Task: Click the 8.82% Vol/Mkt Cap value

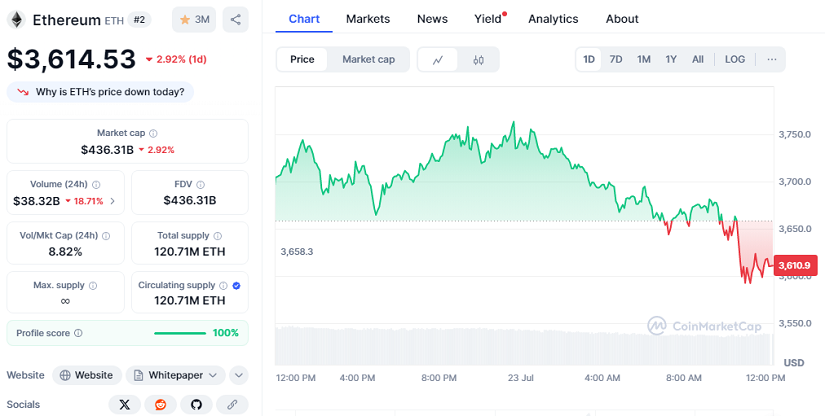Action: point(65,252)
